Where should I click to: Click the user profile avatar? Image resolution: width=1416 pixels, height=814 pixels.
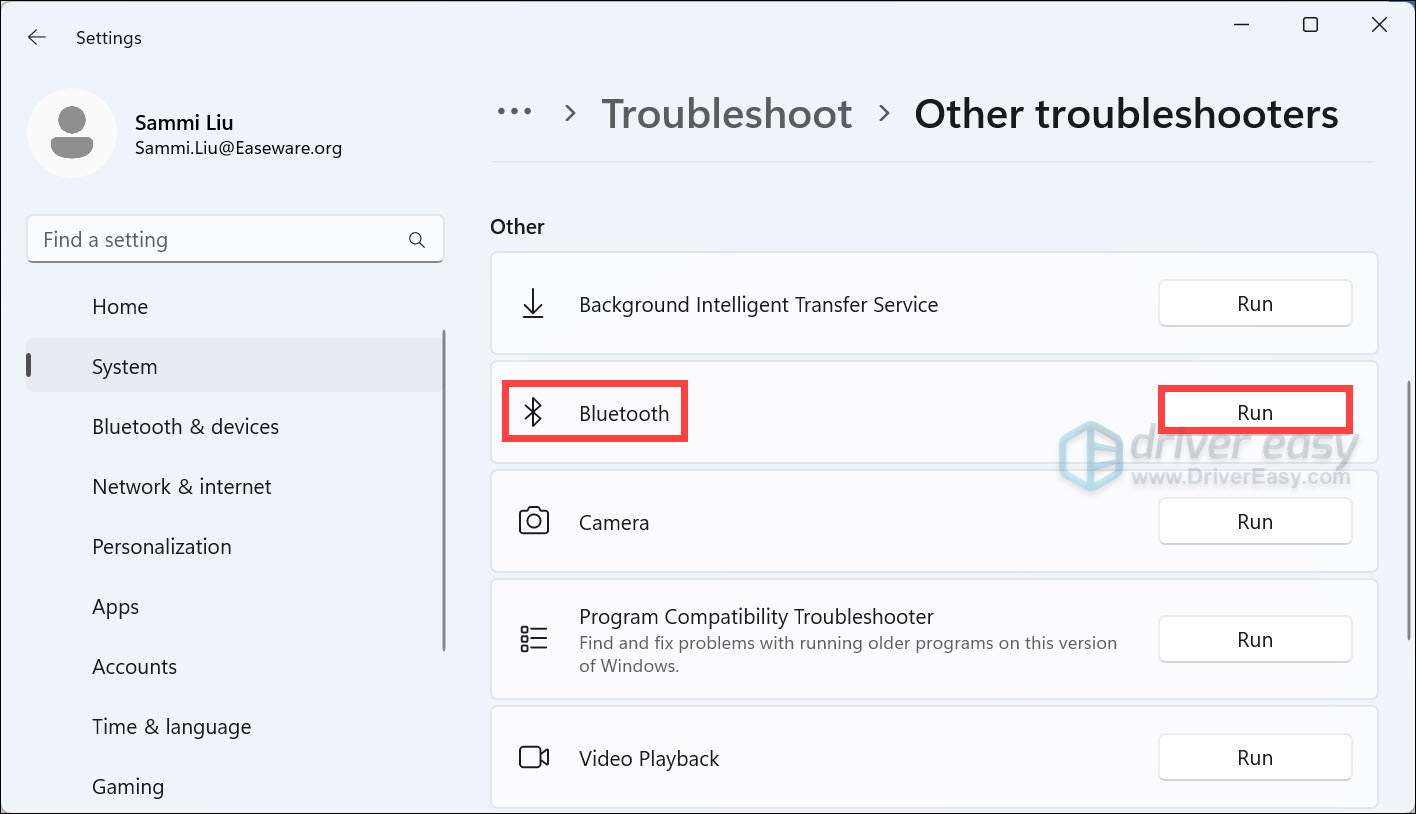point(72,133)
